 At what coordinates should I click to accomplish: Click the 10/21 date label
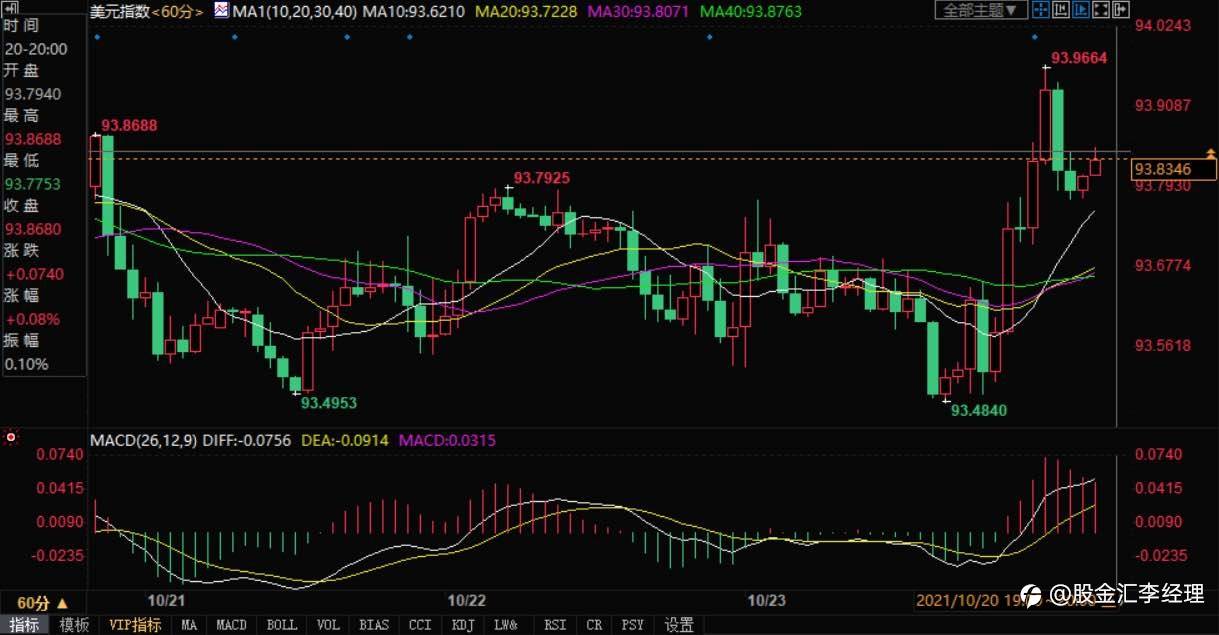[x=167, y=600]
